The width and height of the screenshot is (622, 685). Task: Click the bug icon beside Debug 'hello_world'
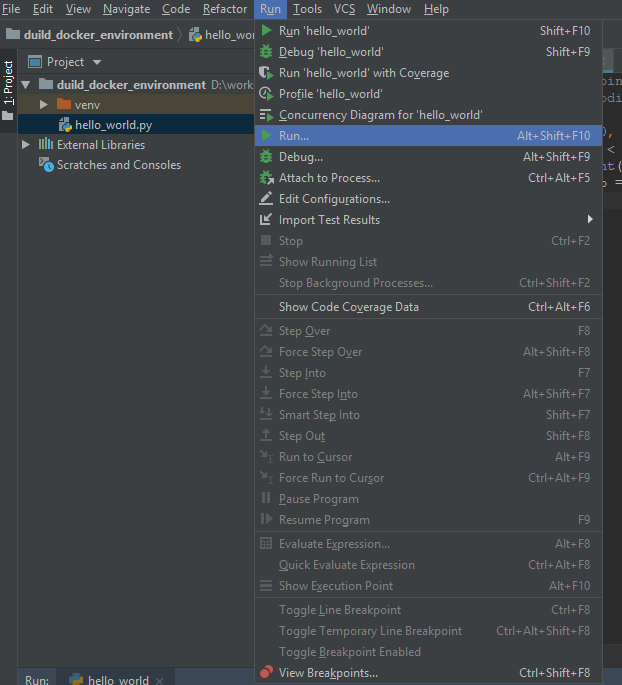pos(266,52)
